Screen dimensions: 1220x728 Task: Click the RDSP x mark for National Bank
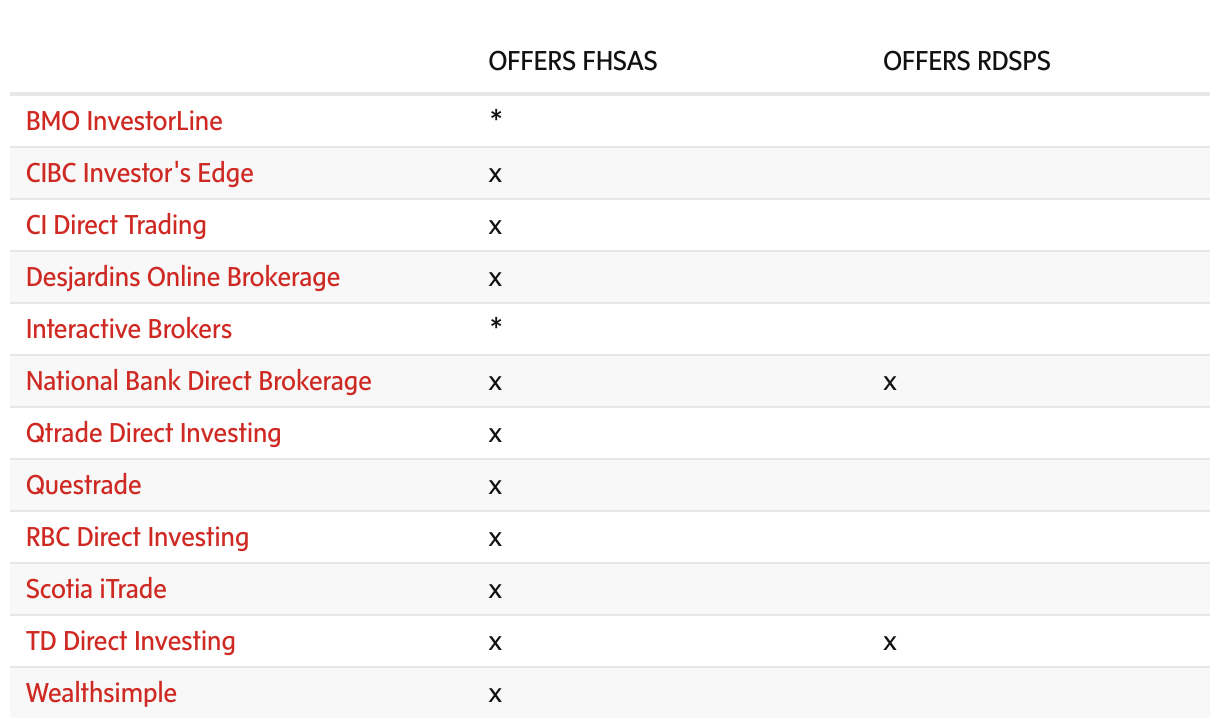pyautogui.click(x=890, y=383)
